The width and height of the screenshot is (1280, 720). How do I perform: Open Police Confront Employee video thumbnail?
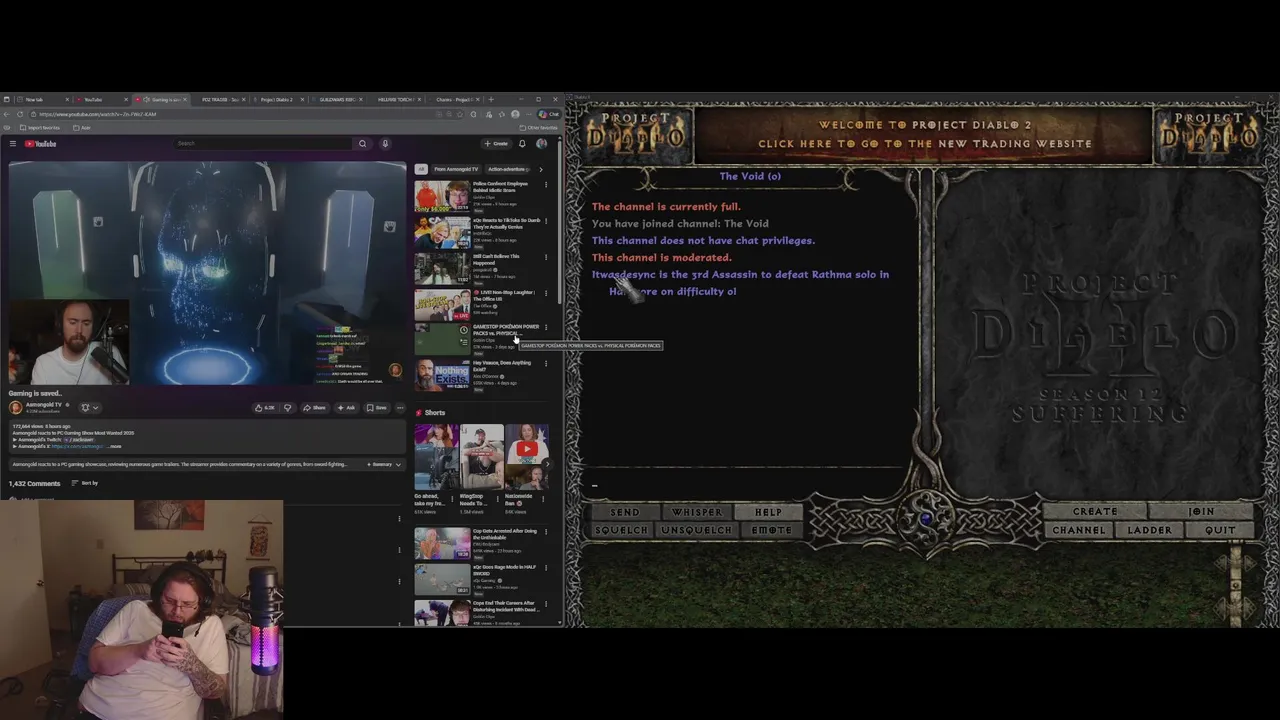pos(442,196)
